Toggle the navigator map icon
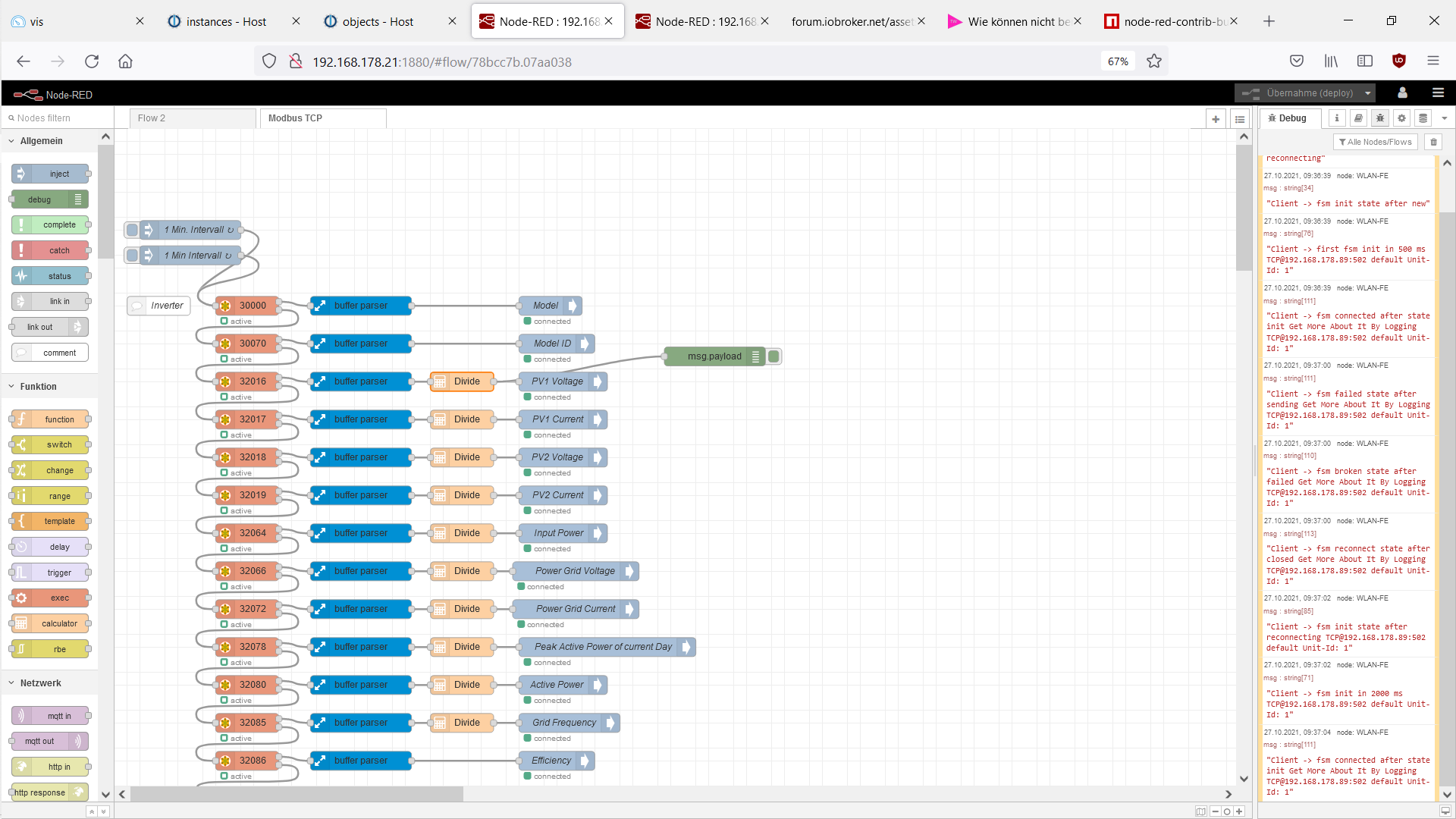This screenshot has width=1456, height=819. click(1200, 811)
